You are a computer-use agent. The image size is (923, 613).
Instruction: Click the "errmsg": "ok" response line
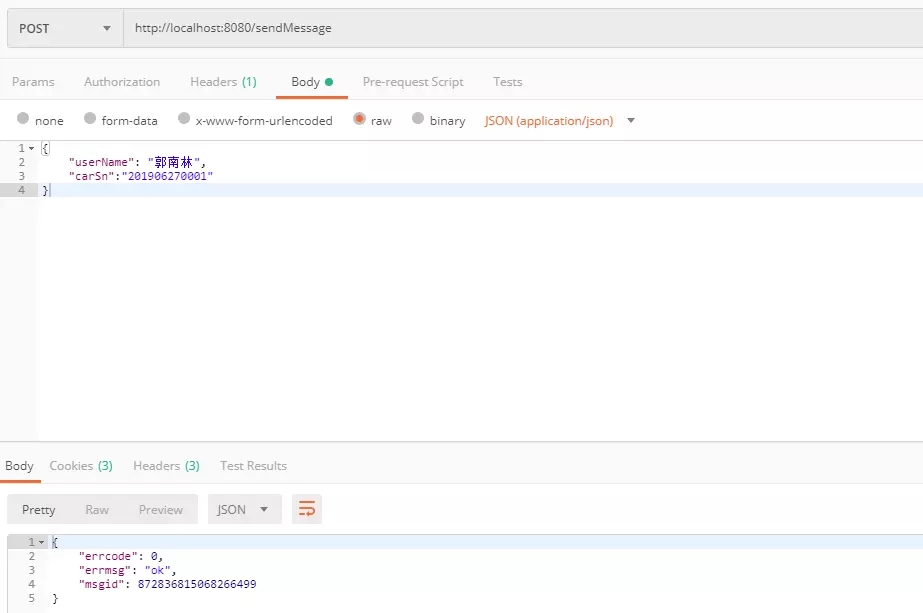[127, 570]
